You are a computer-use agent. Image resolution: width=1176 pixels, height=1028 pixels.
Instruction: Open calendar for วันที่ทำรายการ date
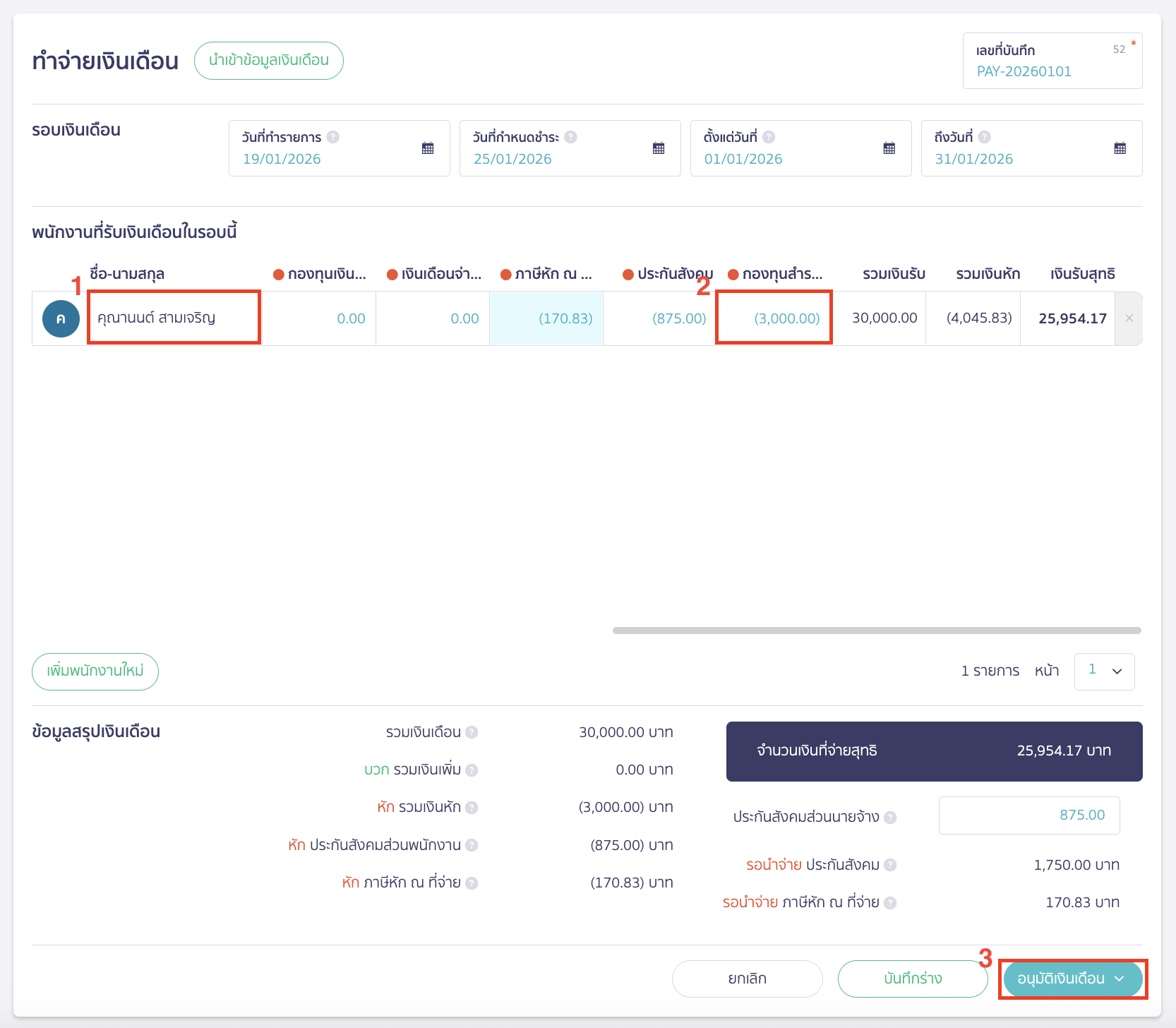(x=428, y=148)
